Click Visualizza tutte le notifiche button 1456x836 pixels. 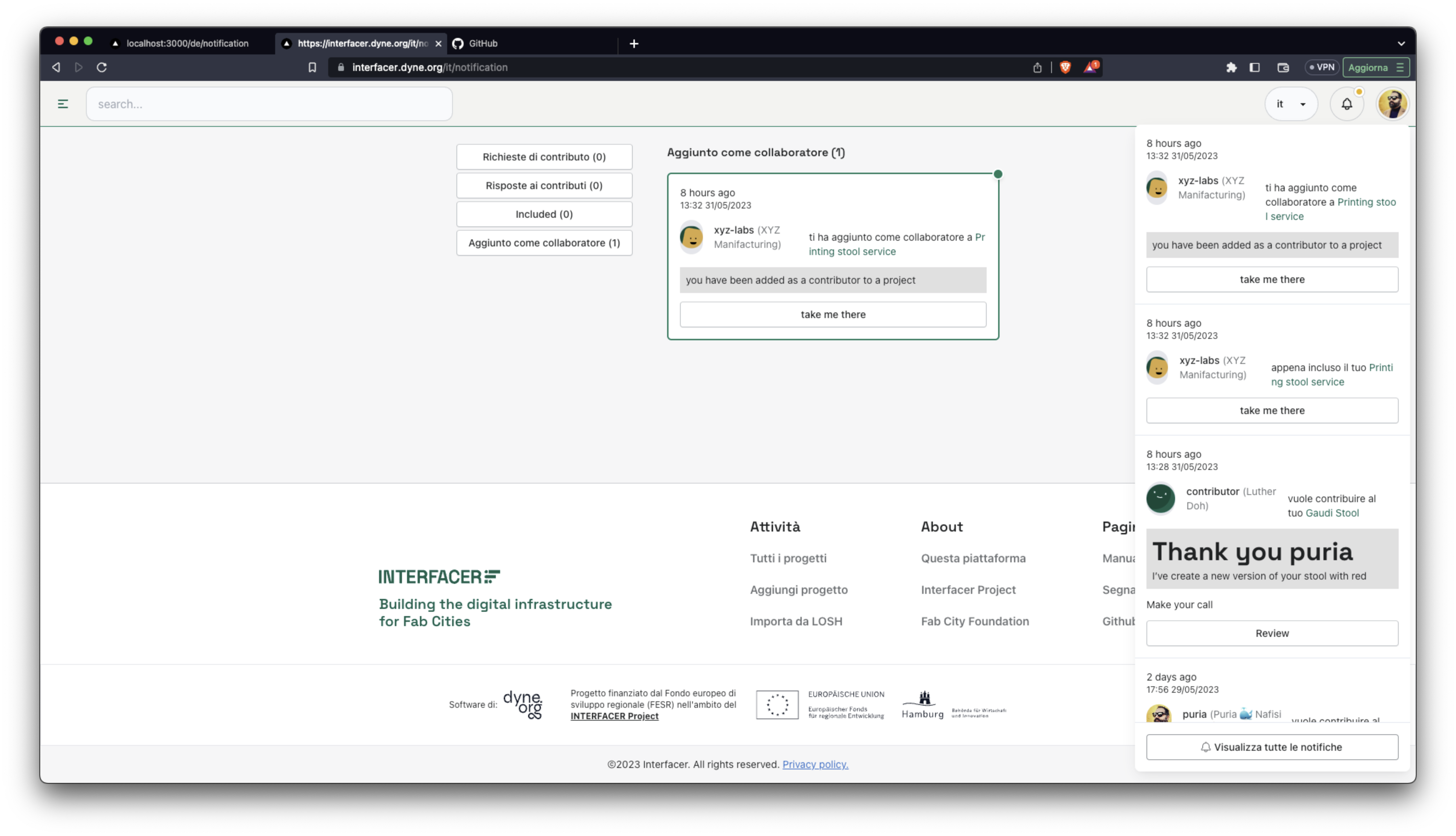(1272, 746)
